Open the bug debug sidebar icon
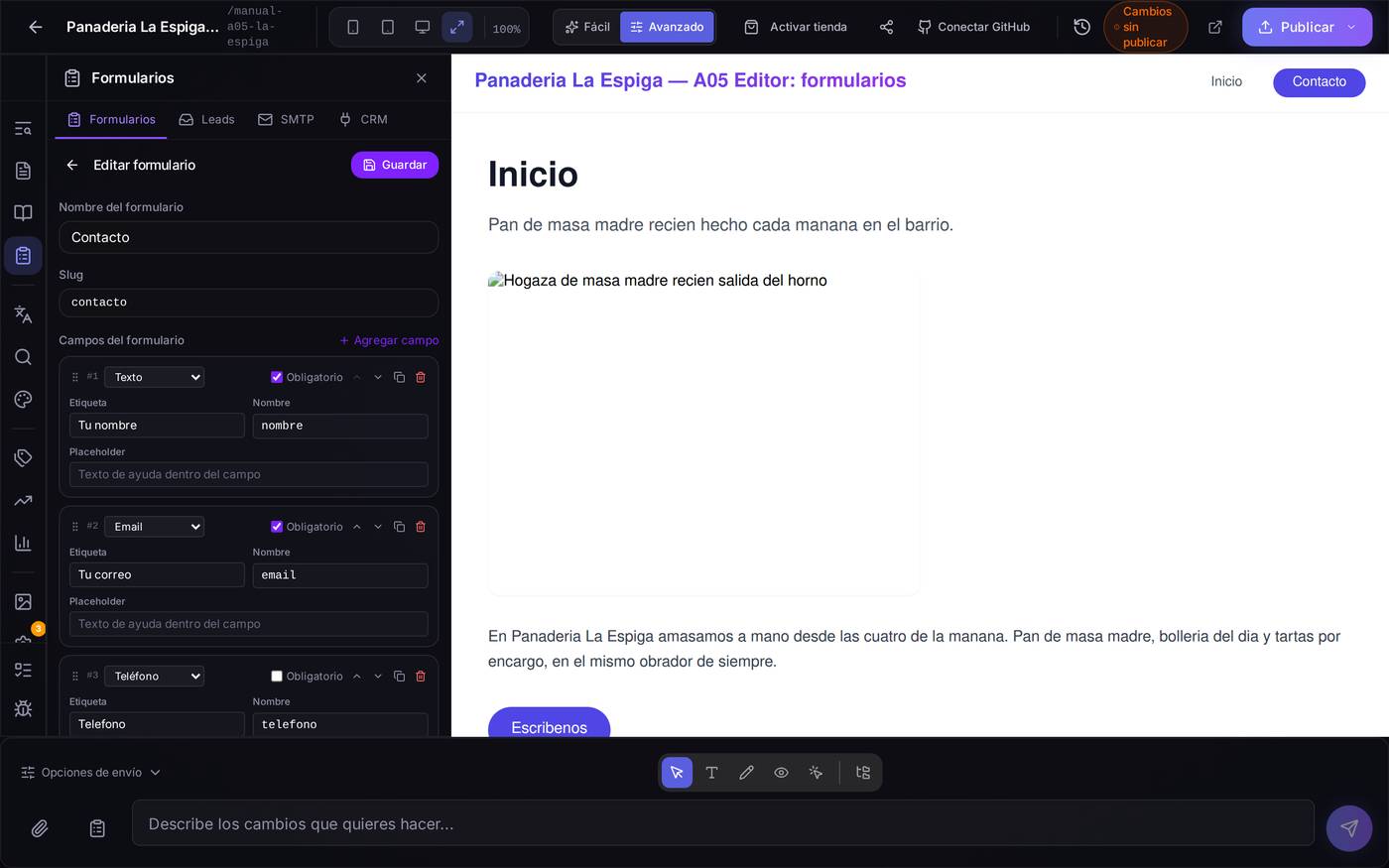This screenshot has width=1389, height=868. click(23, 708)
